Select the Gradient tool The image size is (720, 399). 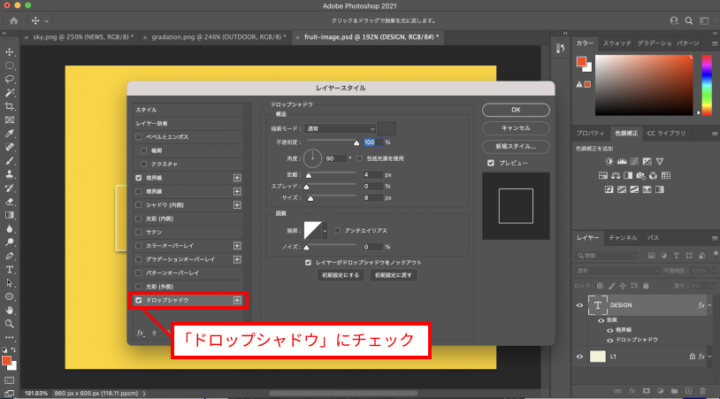pyautogui.click(x=9, y=215)
